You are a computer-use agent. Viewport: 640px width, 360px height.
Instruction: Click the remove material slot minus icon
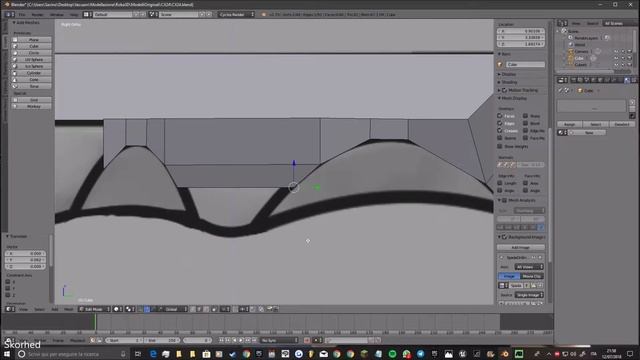632,109
